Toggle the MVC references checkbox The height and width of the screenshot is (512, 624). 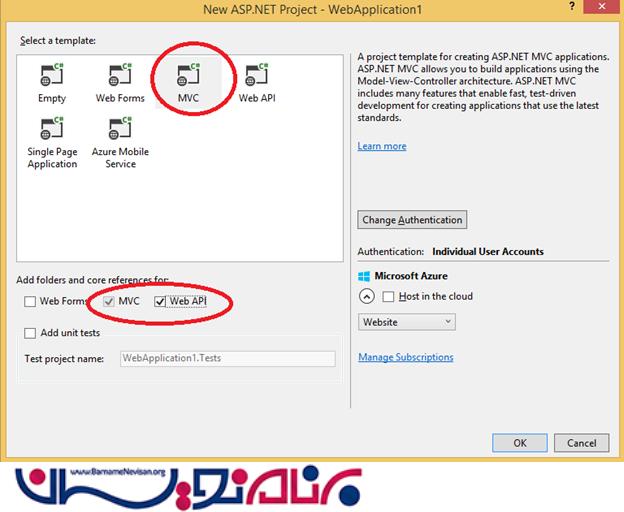[x=109, y=302]
